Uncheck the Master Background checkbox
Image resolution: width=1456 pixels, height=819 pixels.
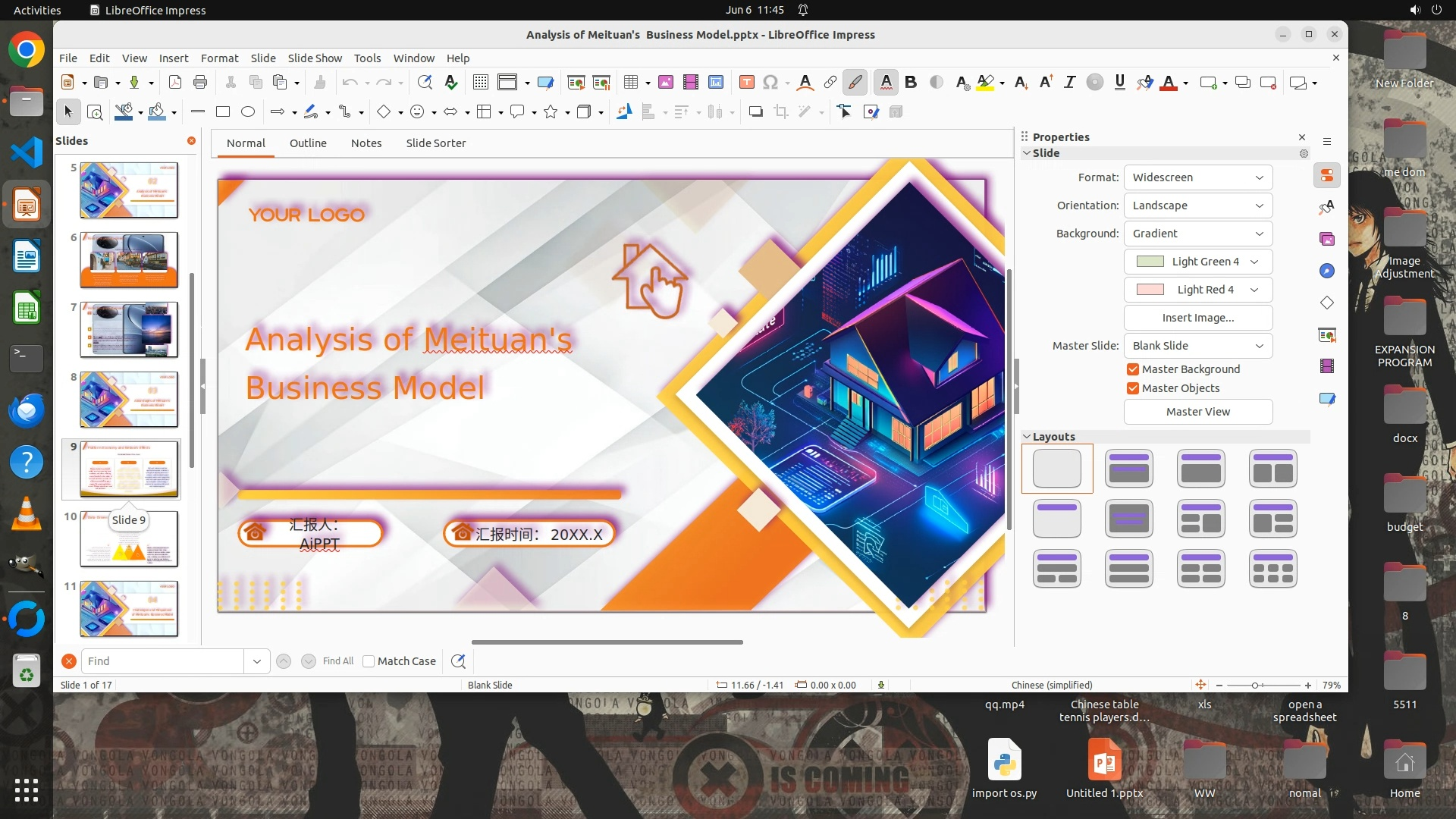[1133, 369]
